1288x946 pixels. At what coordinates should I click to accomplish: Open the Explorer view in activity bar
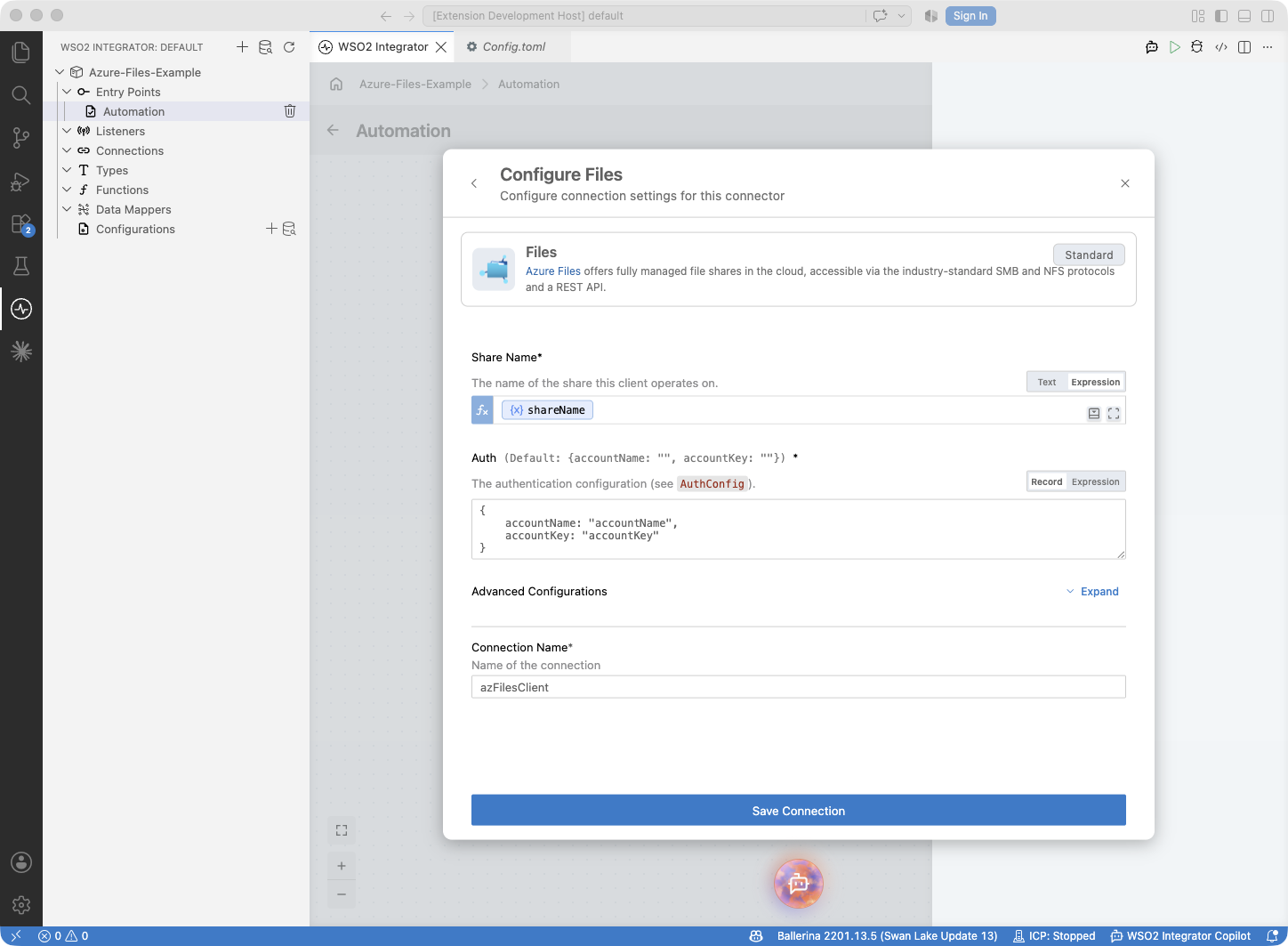click(21, 52)
